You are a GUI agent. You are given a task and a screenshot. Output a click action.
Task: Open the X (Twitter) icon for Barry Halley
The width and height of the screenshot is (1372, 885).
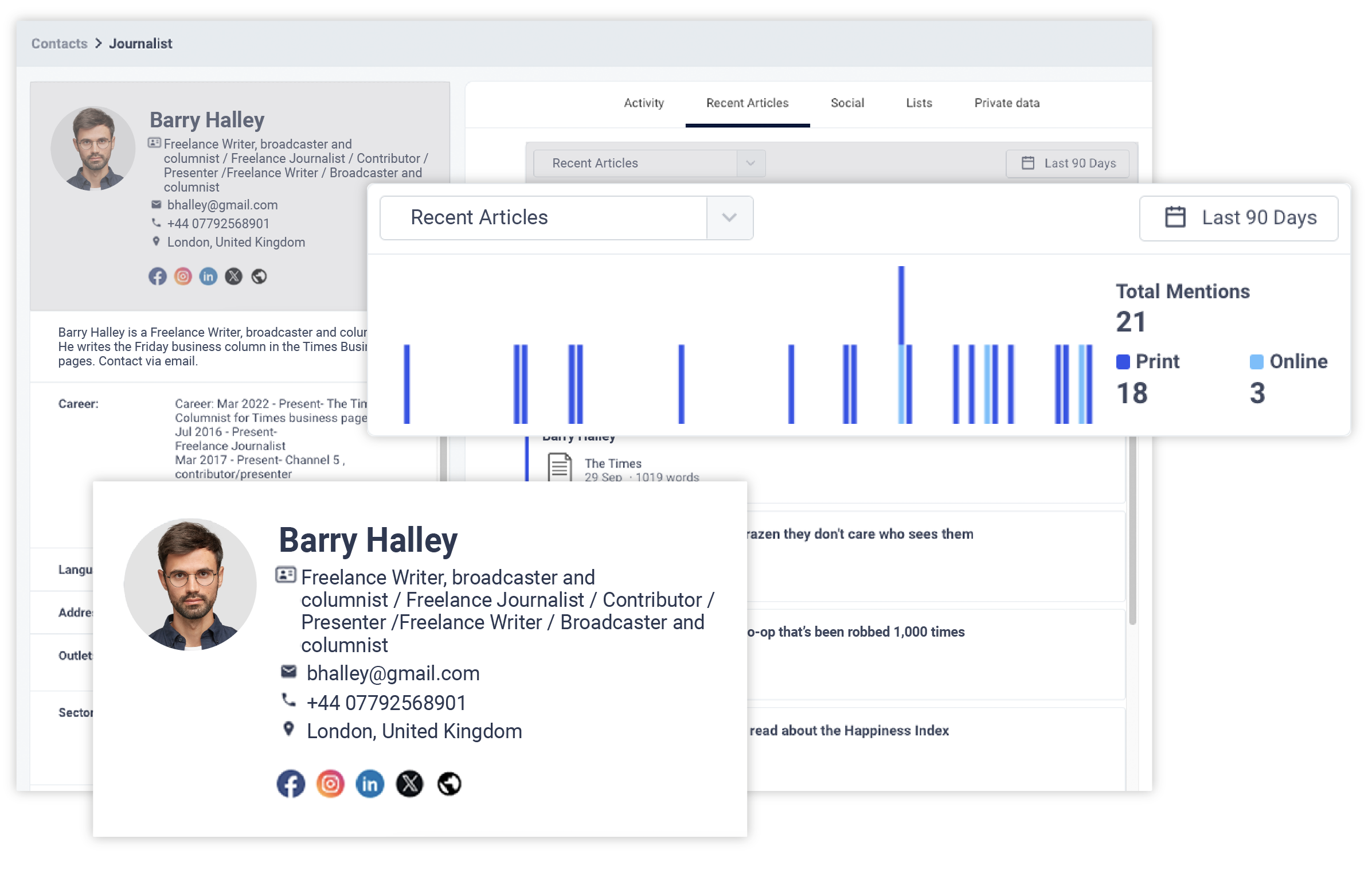coord(409,783)
